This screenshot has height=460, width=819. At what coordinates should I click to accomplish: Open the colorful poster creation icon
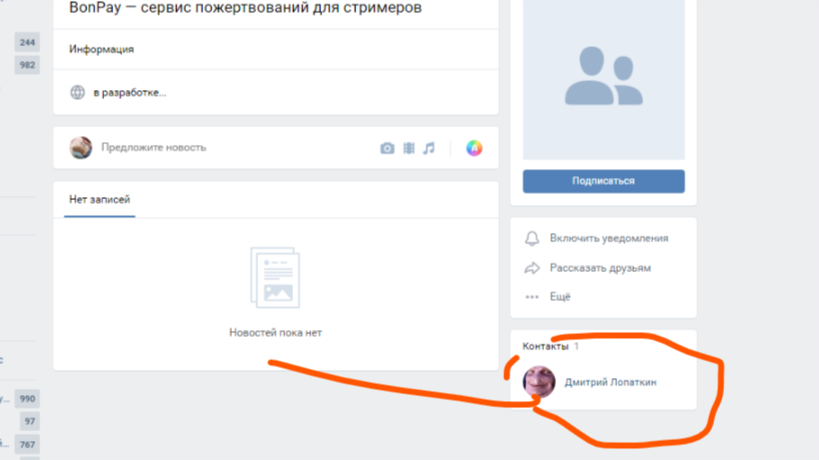(x=474, y=148)
